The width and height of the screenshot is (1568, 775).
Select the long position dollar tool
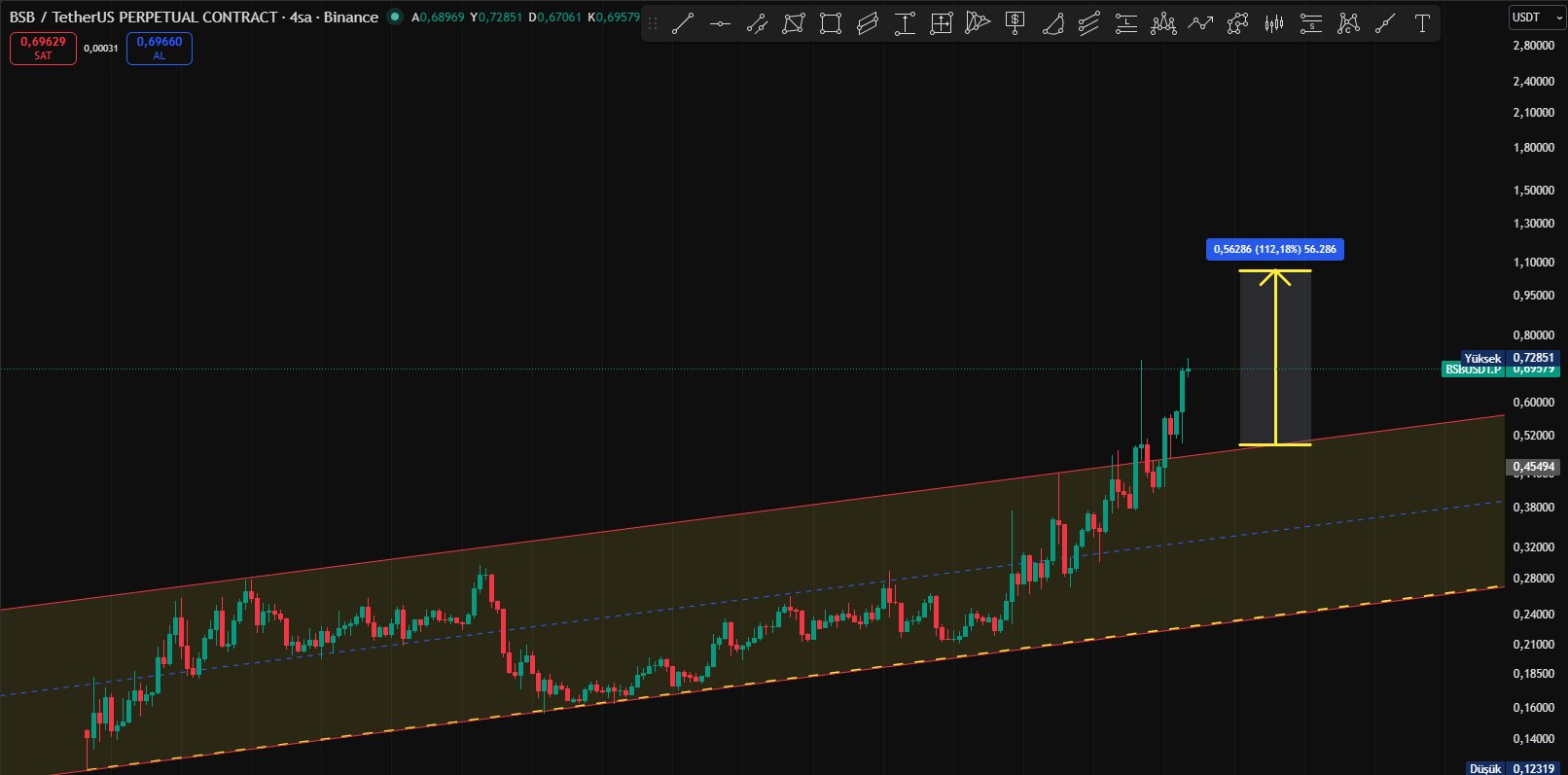coord(1016,23)
